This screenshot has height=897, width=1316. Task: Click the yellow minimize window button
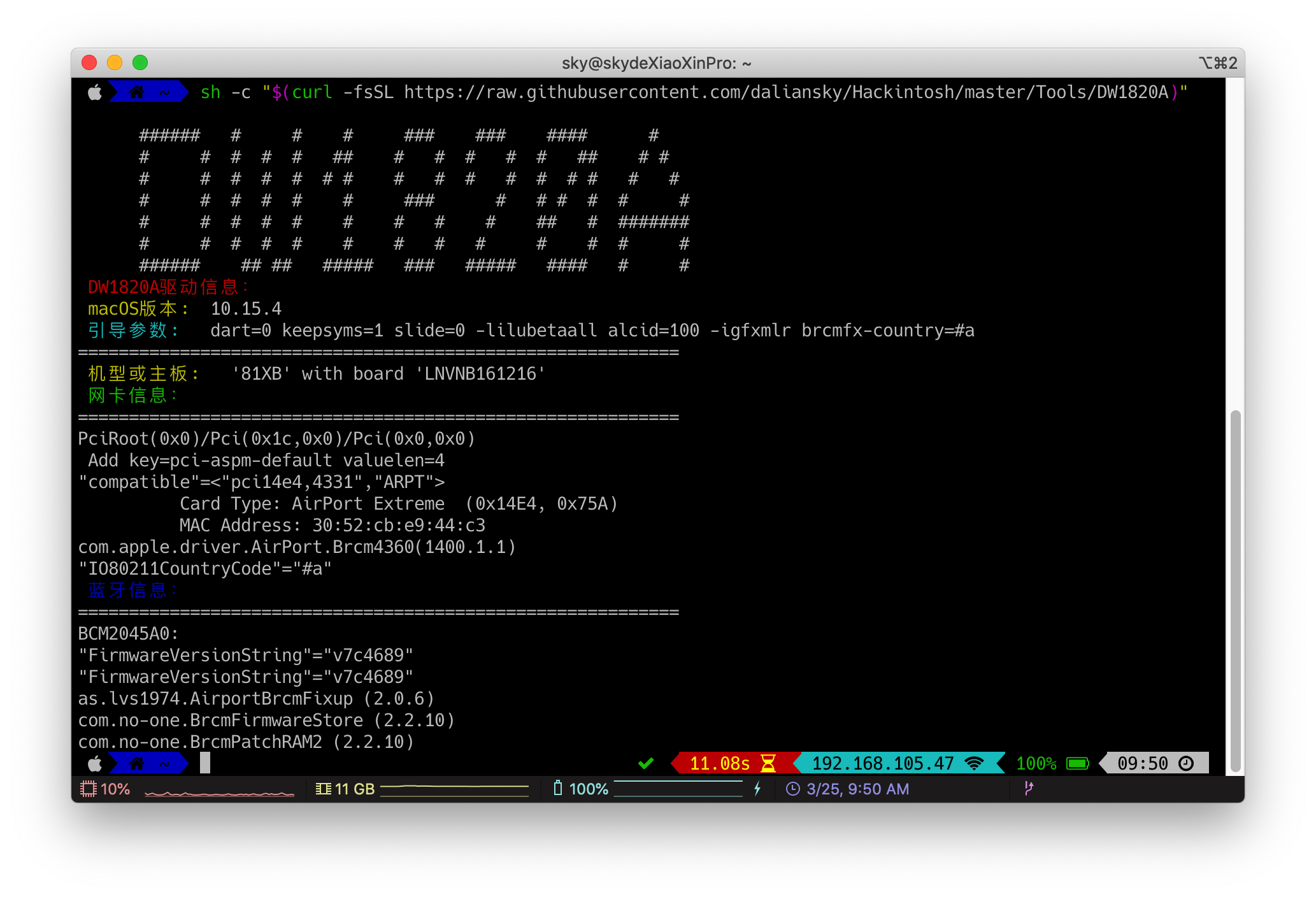(x=115, y=62)
